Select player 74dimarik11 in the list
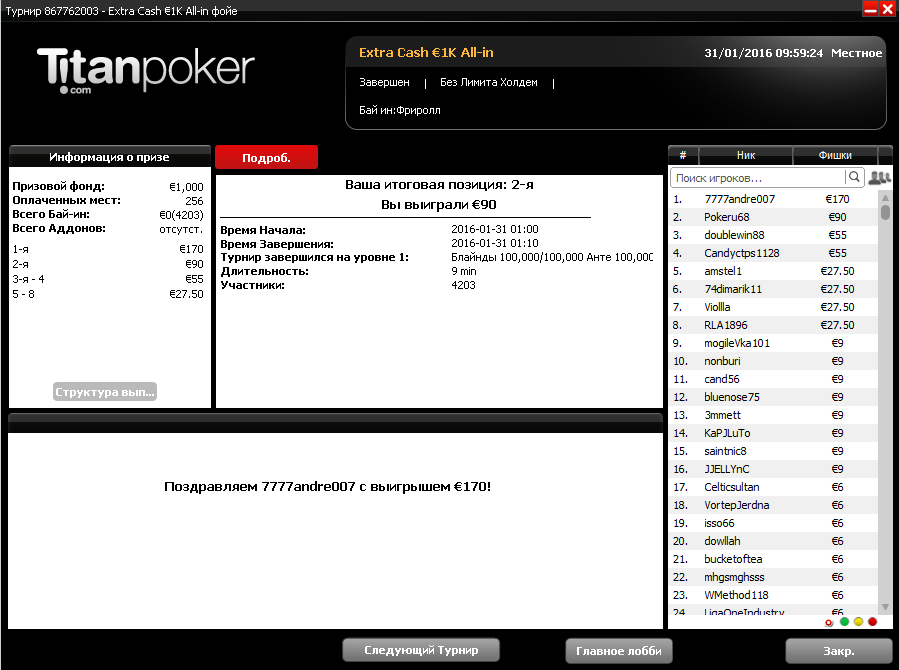This screenshot has width=900, height=670. [773, 289]
